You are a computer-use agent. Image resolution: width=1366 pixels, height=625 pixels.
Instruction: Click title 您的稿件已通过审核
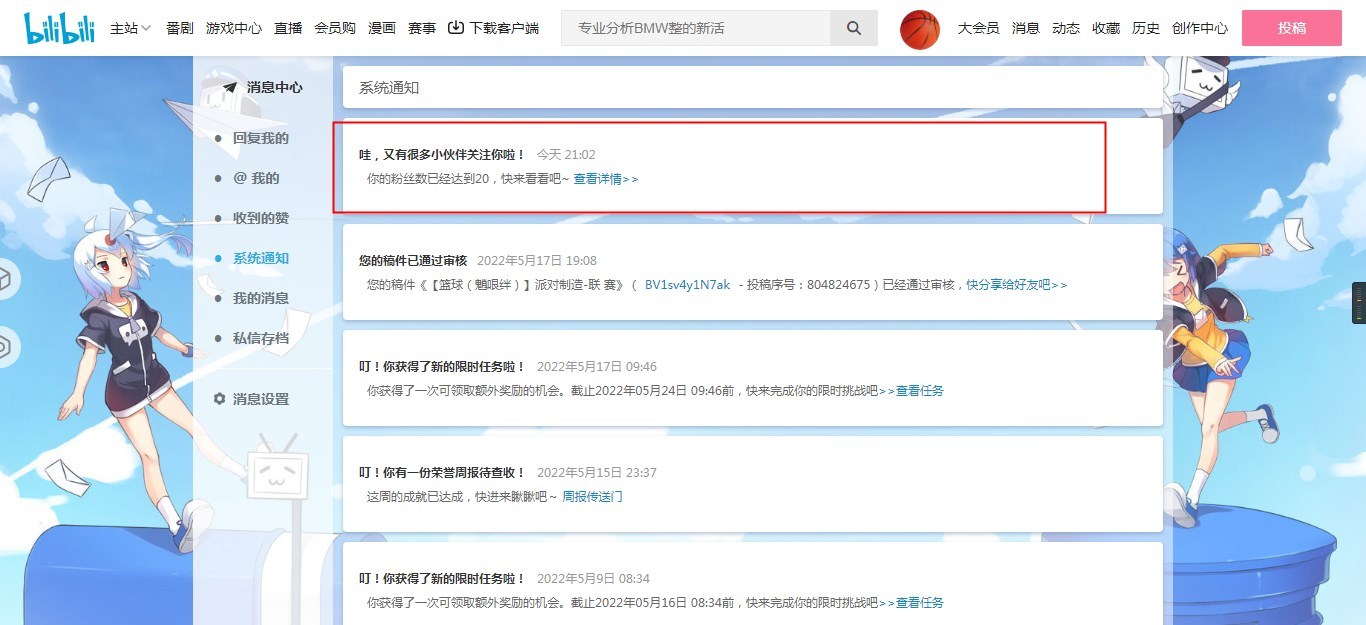[x=413, y=261]
